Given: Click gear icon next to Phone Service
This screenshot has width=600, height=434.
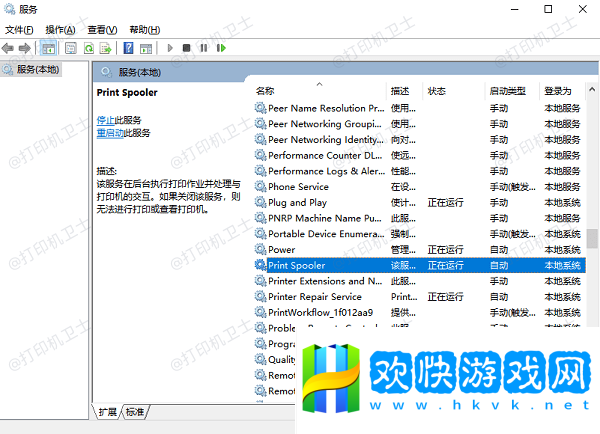Looking at the screenshot, I should (261, 186).
